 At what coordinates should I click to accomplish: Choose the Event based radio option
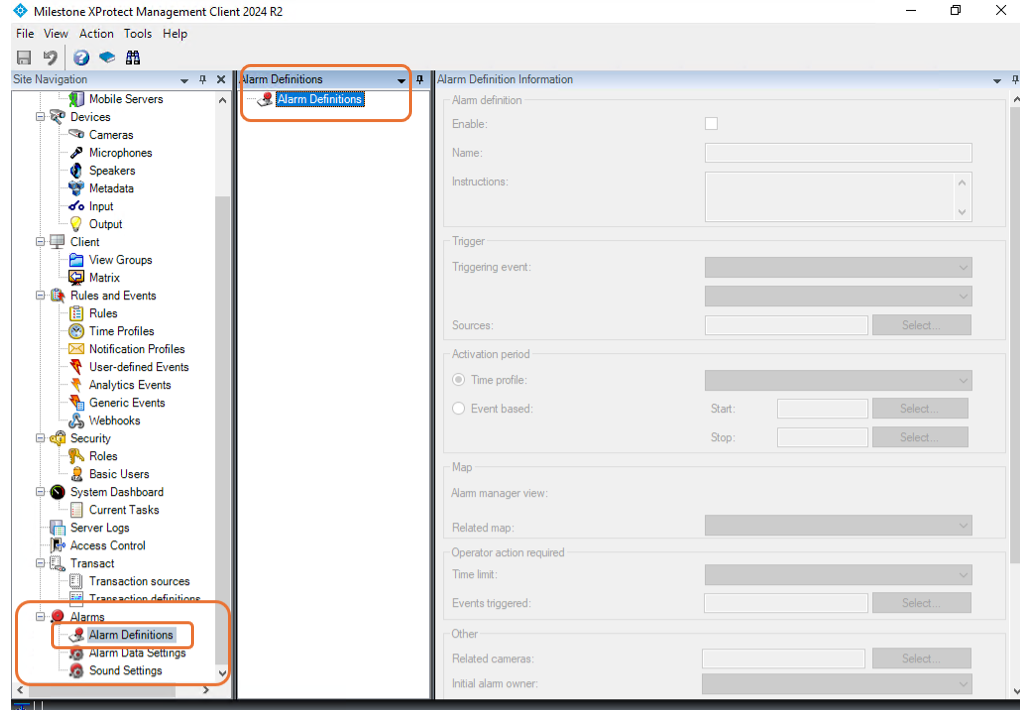[459, 409]
